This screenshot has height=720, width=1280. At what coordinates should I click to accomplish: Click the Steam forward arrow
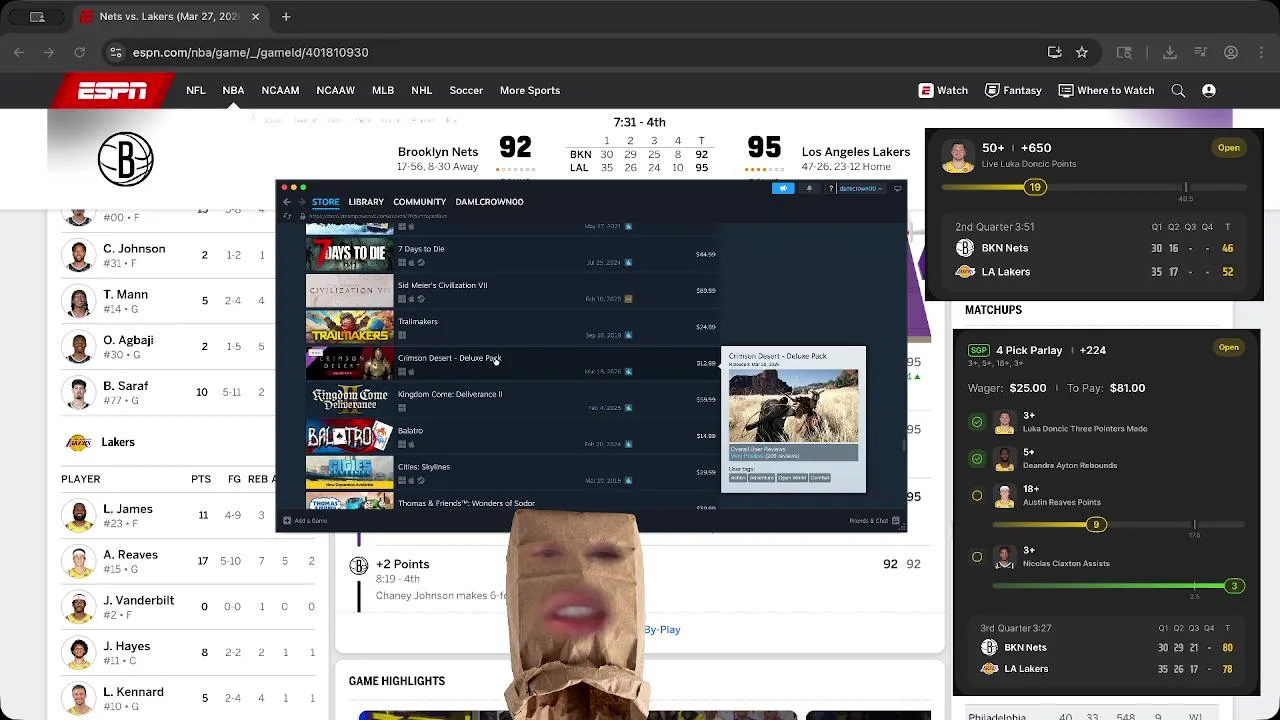pyautogui.click(x=301, y=202)
